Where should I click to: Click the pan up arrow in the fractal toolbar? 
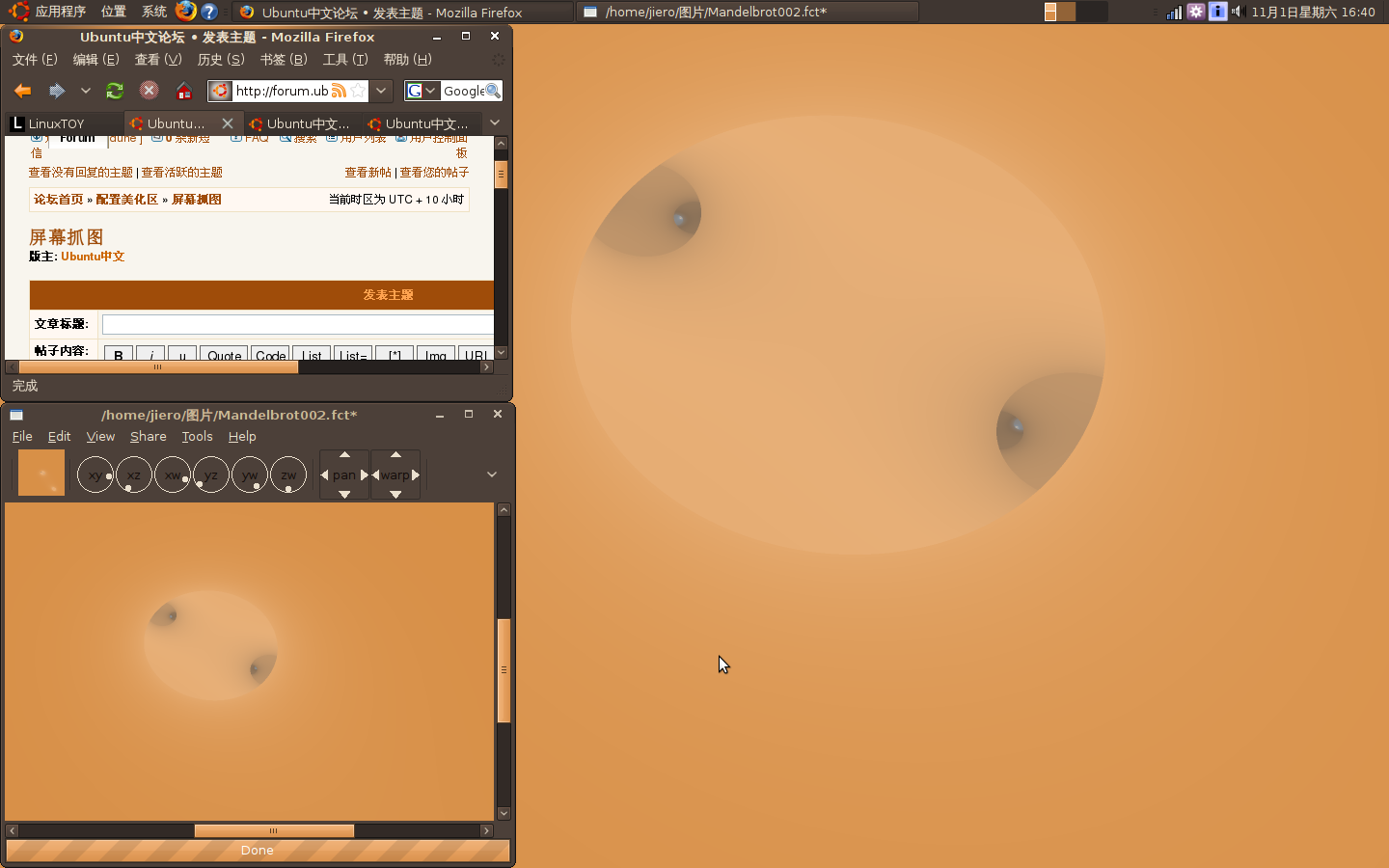(344, 454)
